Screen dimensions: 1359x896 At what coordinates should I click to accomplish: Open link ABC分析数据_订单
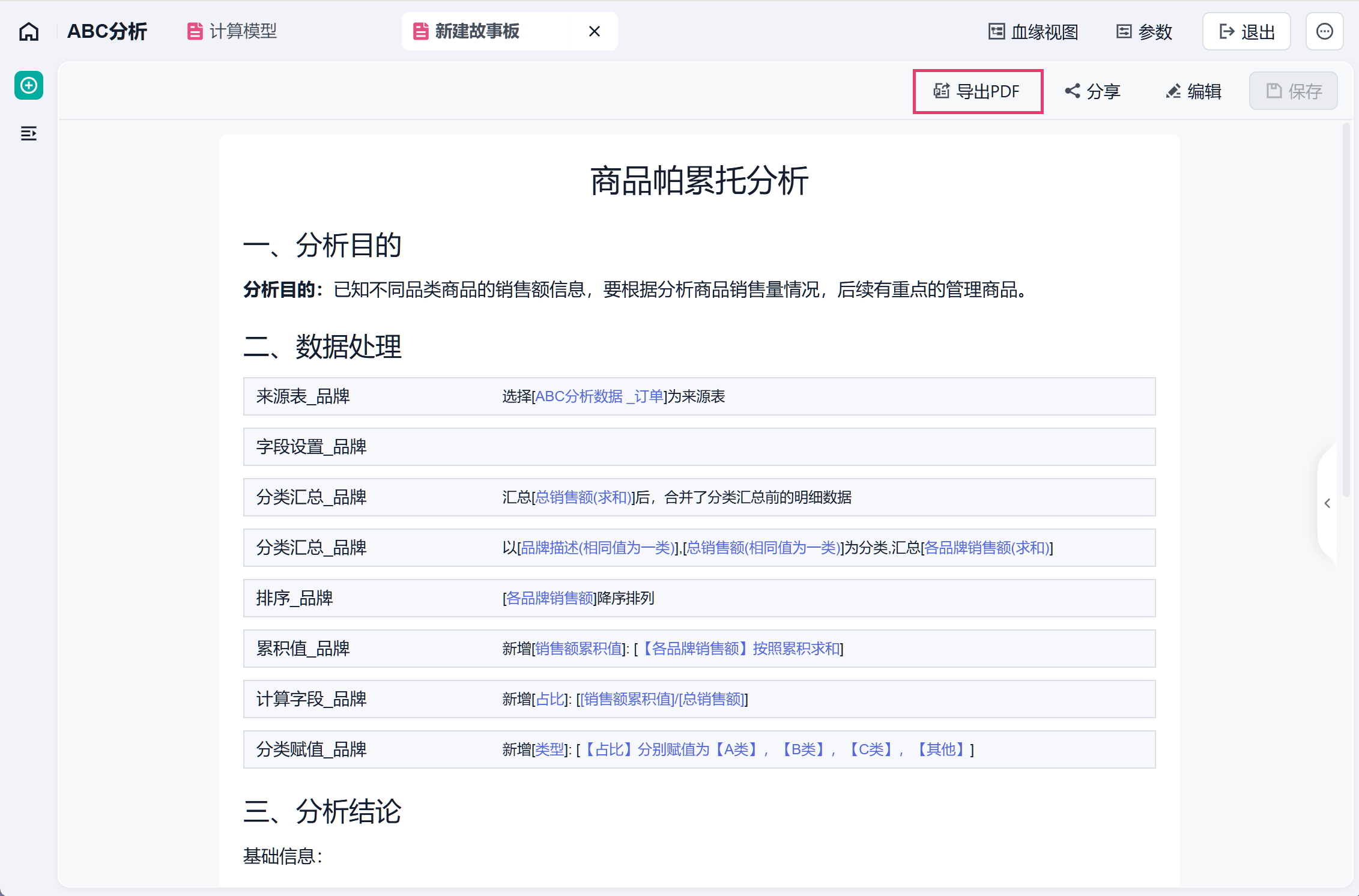tap(599, 396)
